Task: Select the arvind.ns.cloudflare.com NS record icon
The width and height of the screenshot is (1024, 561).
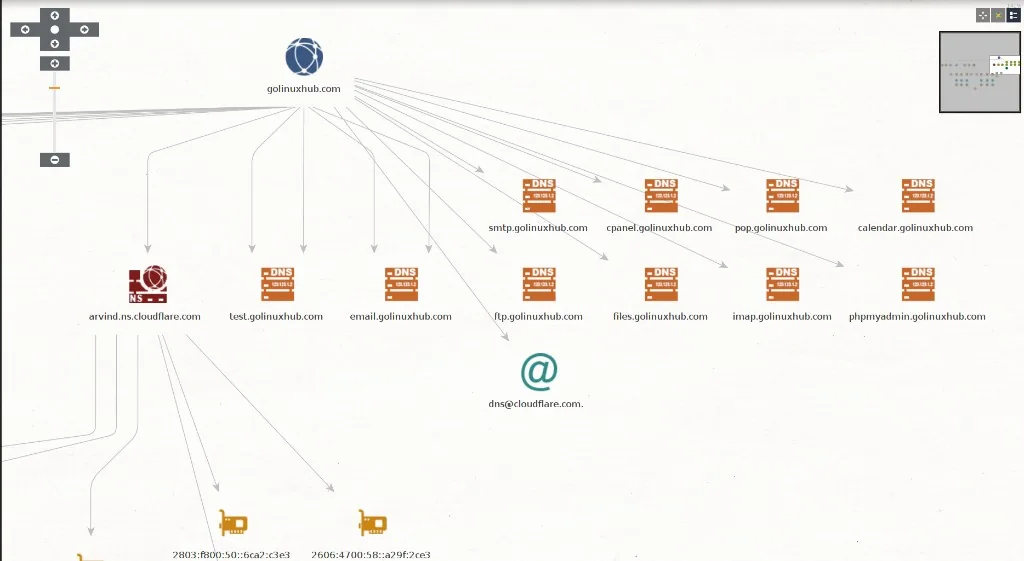Action: point(148,284)
